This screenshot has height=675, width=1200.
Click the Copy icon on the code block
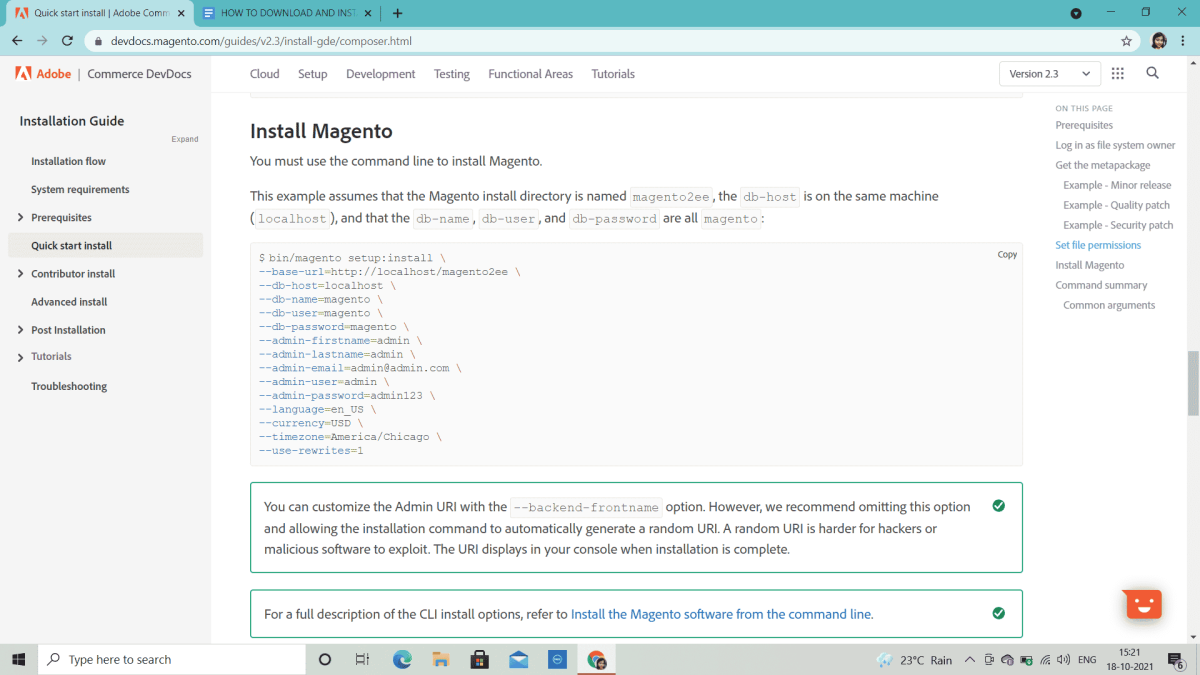1007,254
